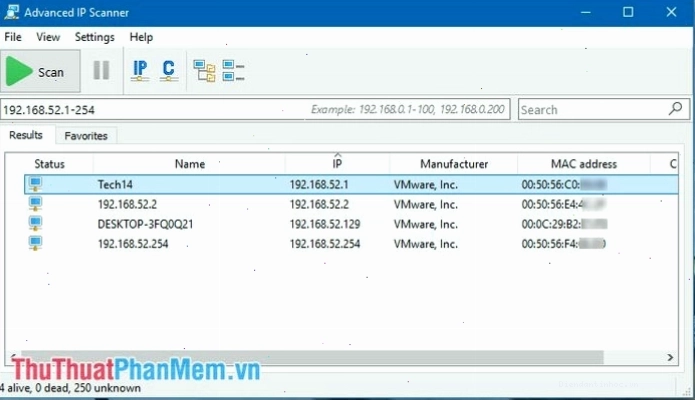Viewport: 695px width, 401px height.
Task: Select the IP range toolbar icon
Action: tap(140, 70)
